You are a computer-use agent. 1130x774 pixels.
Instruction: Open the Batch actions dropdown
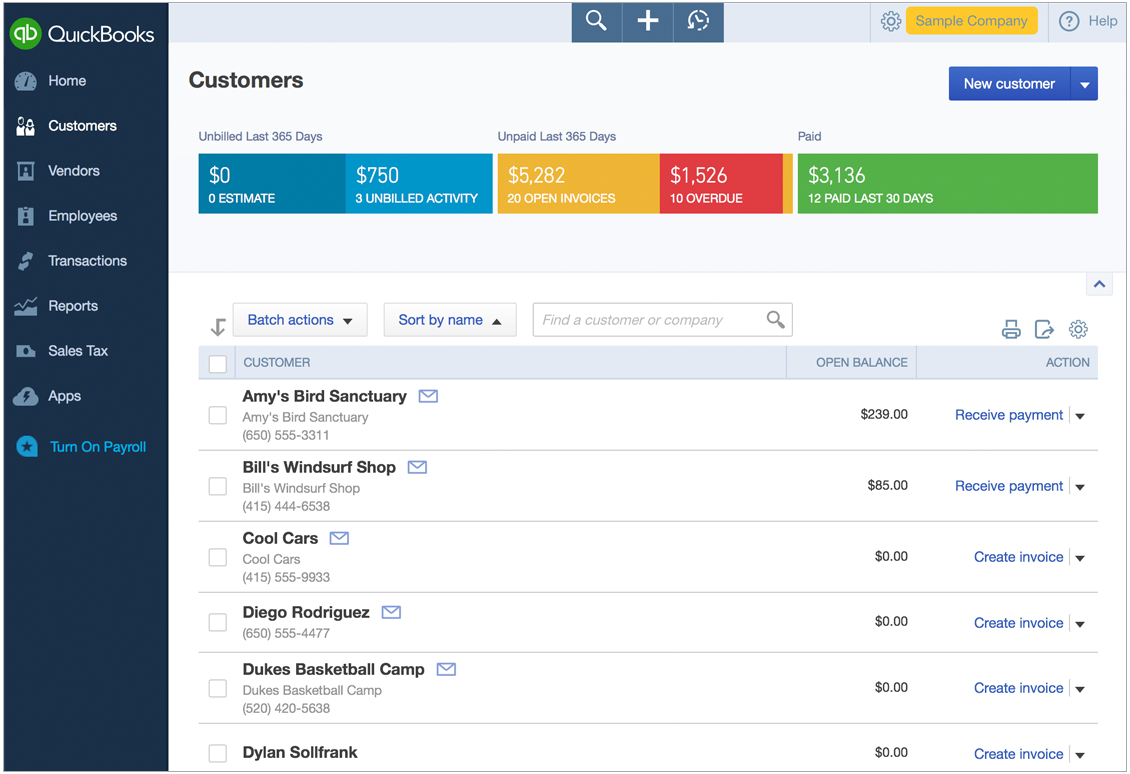pos(300,320)
